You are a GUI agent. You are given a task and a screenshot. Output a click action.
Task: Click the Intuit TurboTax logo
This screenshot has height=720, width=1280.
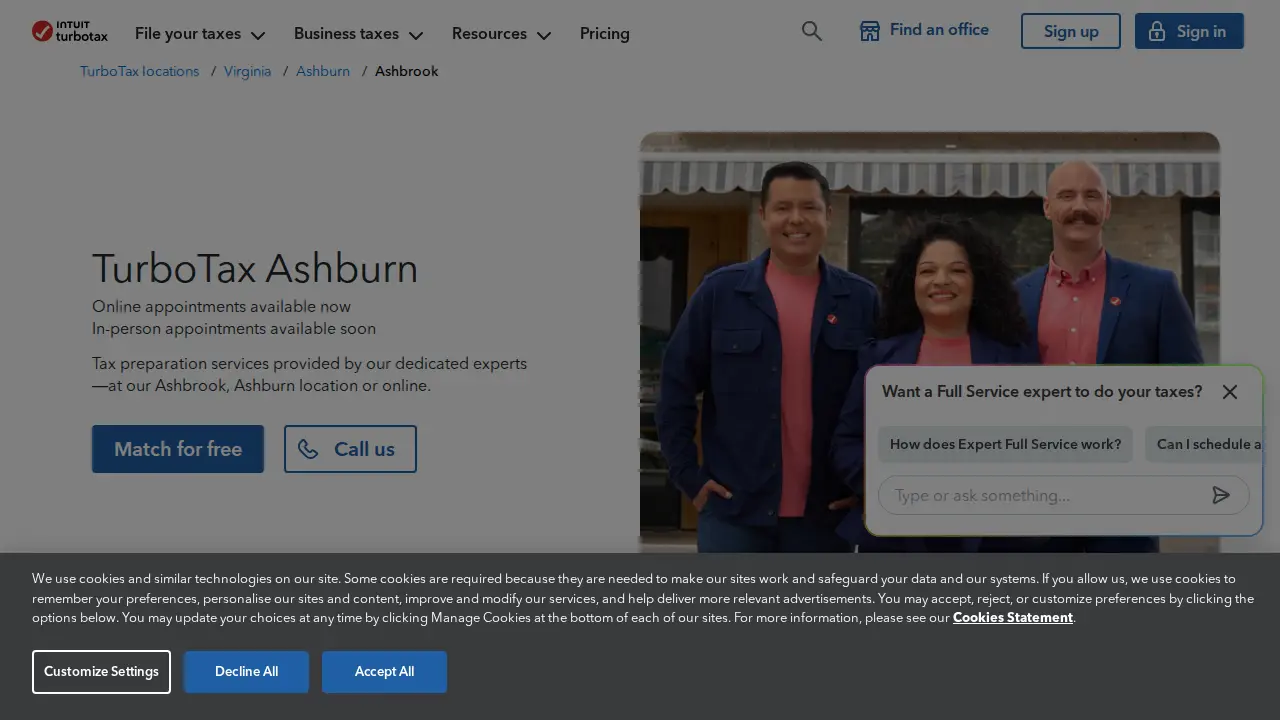(x=70, y=31)
